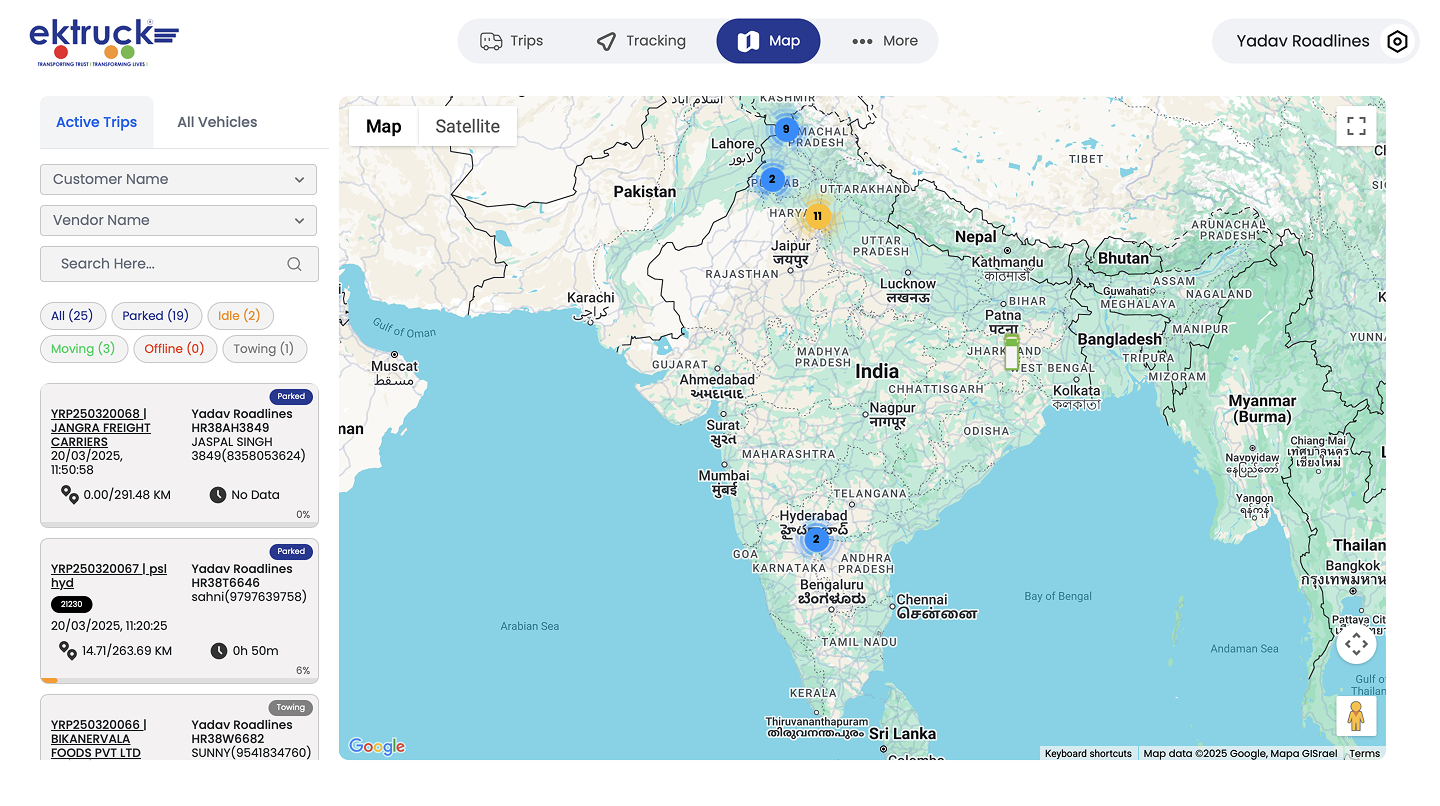Image resolution: width=1440 pixels, height=806 pixels.
Task: Click the Search Here input field
Action: coord(165,264)
